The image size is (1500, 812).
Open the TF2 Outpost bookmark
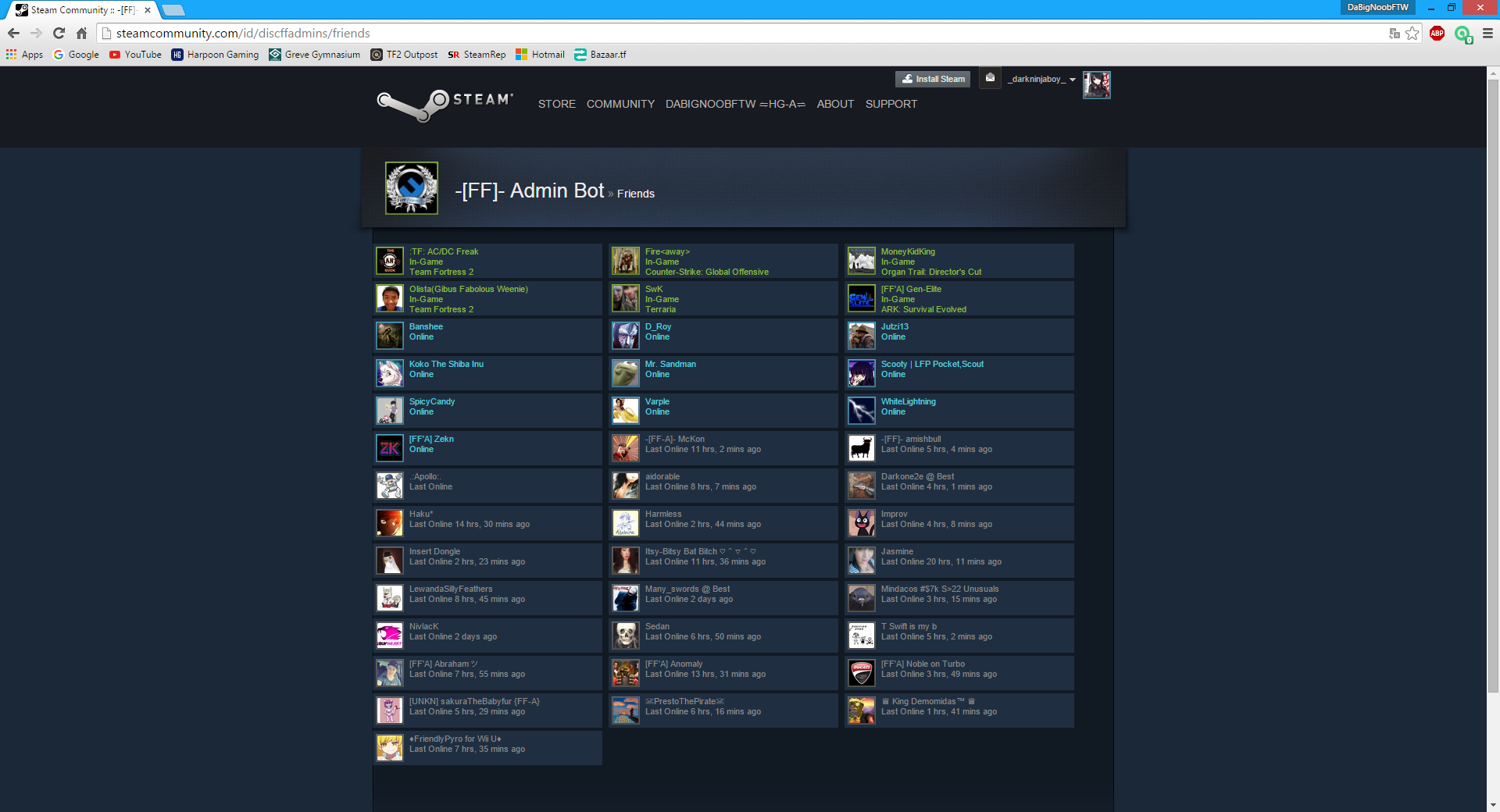(x=404, y=55)
